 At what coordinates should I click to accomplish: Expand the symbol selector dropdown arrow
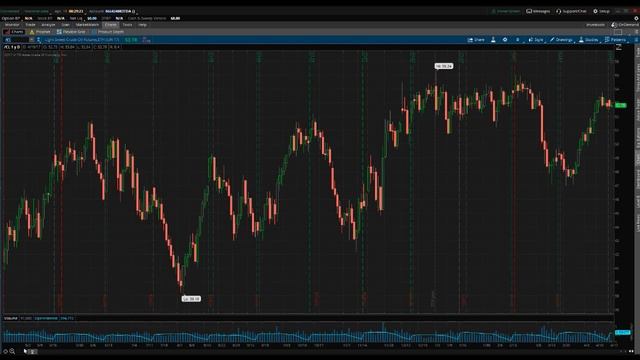coord(31,40)
